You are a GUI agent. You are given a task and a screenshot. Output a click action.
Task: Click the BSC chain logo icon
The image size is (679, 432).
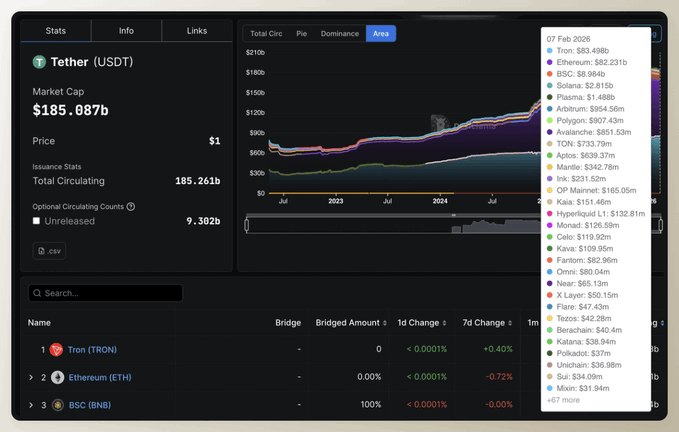57,405
